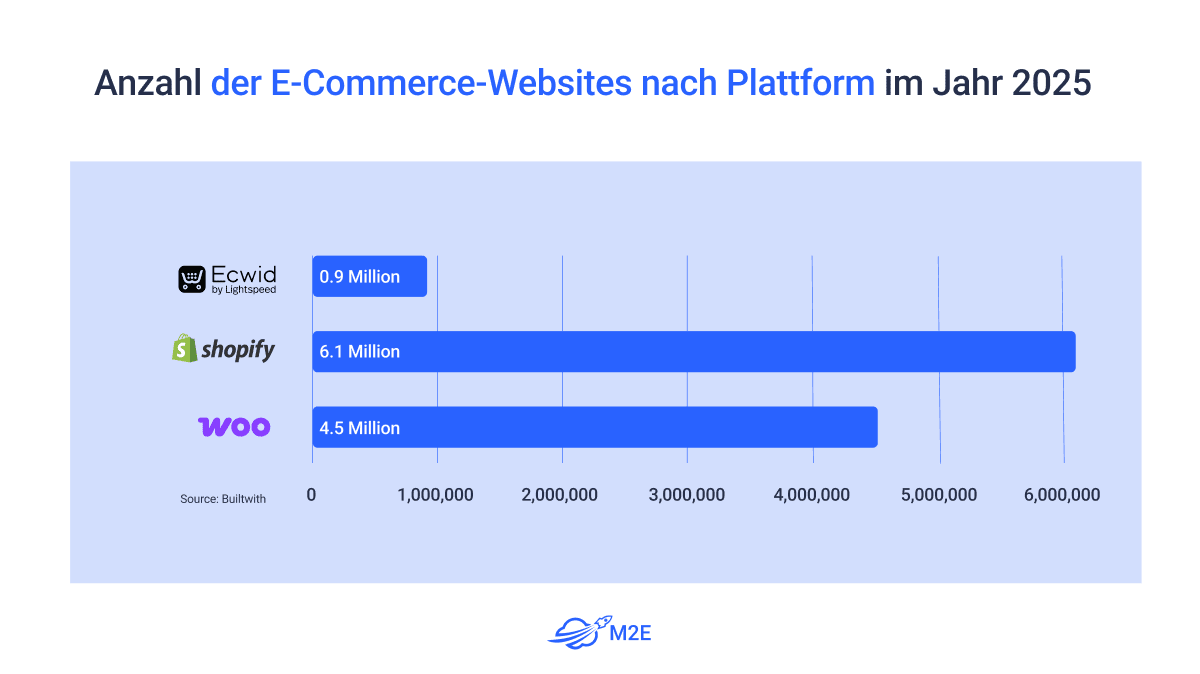Click the Shopify wordmark text

pos(238,350)
